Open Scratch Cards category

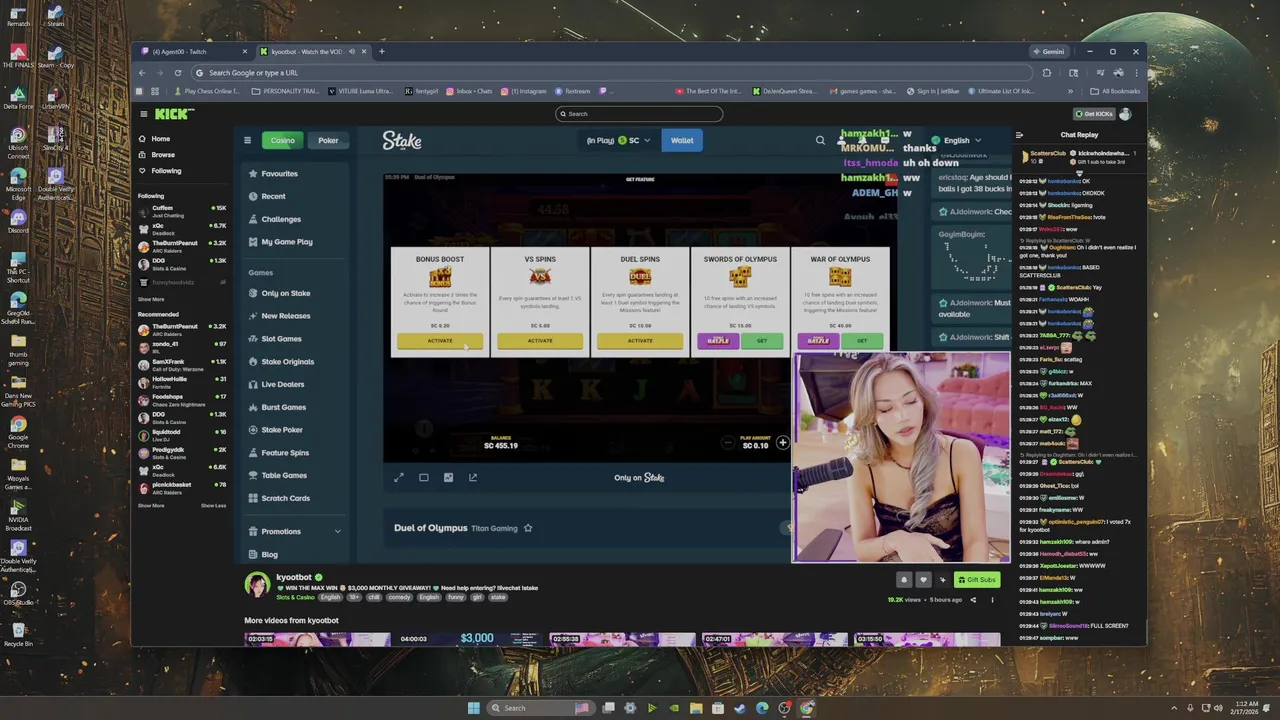coord(279,498)
